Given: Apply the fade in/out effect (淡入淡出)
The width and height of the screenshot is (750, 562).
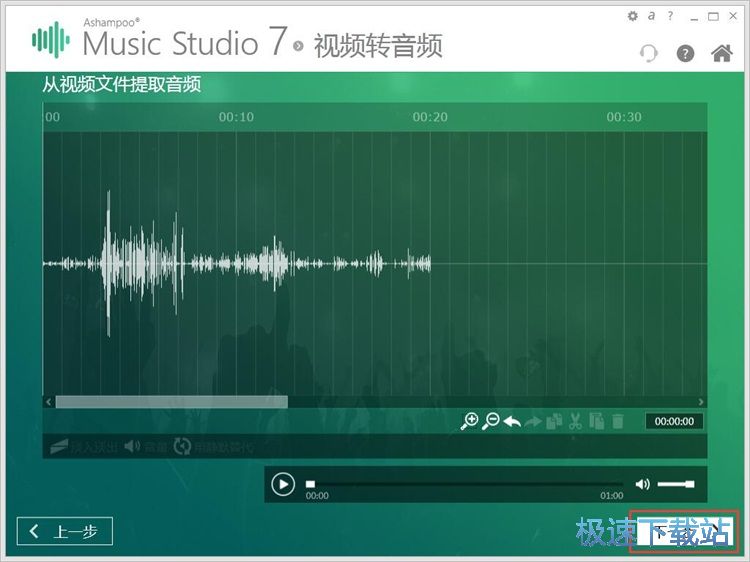Looking at the screenshot, I should click(x=83, y=447).
